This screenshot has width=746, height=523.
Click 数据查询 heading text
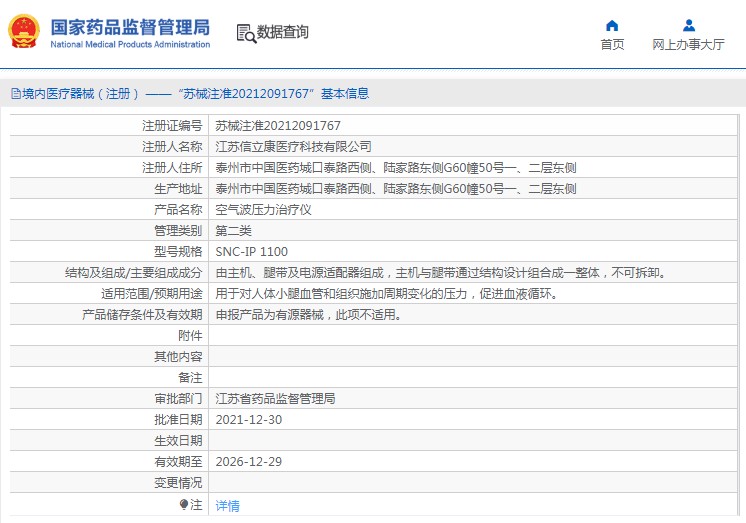point(283,32)
